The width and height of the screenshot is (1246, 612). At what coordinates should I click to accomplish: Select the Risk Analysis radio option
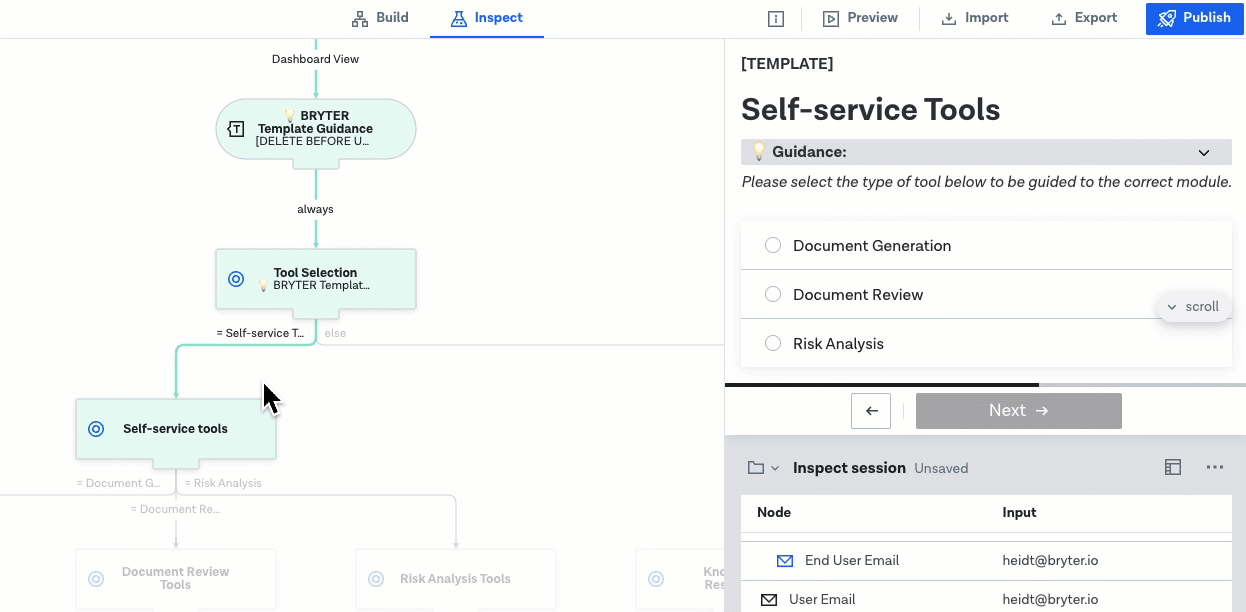773,344
